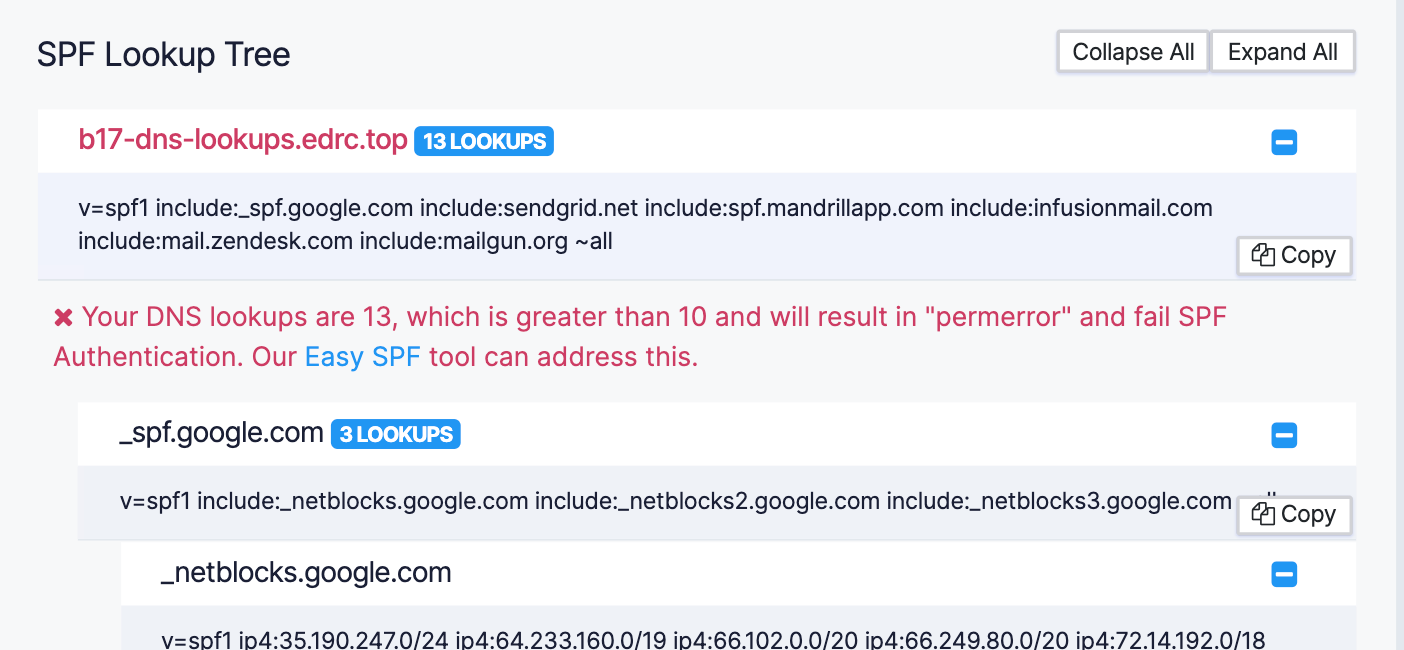Click the 3 LOOKUPS badge

[x=396, y=435]
